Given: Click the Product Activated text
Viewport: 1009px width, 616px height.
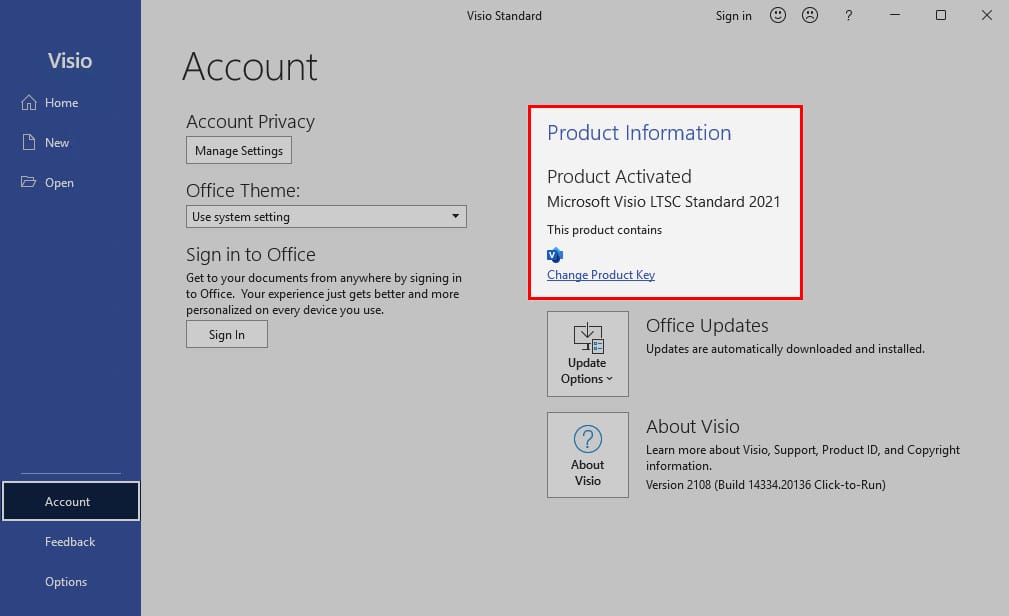Looking at the screenshot, I should click(x=619, y=176).
